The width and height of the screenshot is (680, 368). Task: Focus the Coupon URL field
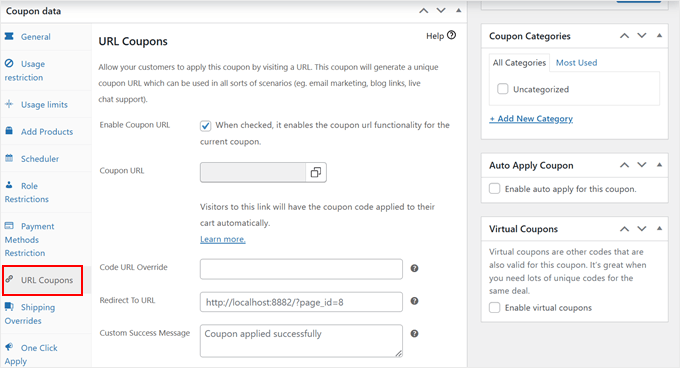click(x=253, y=173)
